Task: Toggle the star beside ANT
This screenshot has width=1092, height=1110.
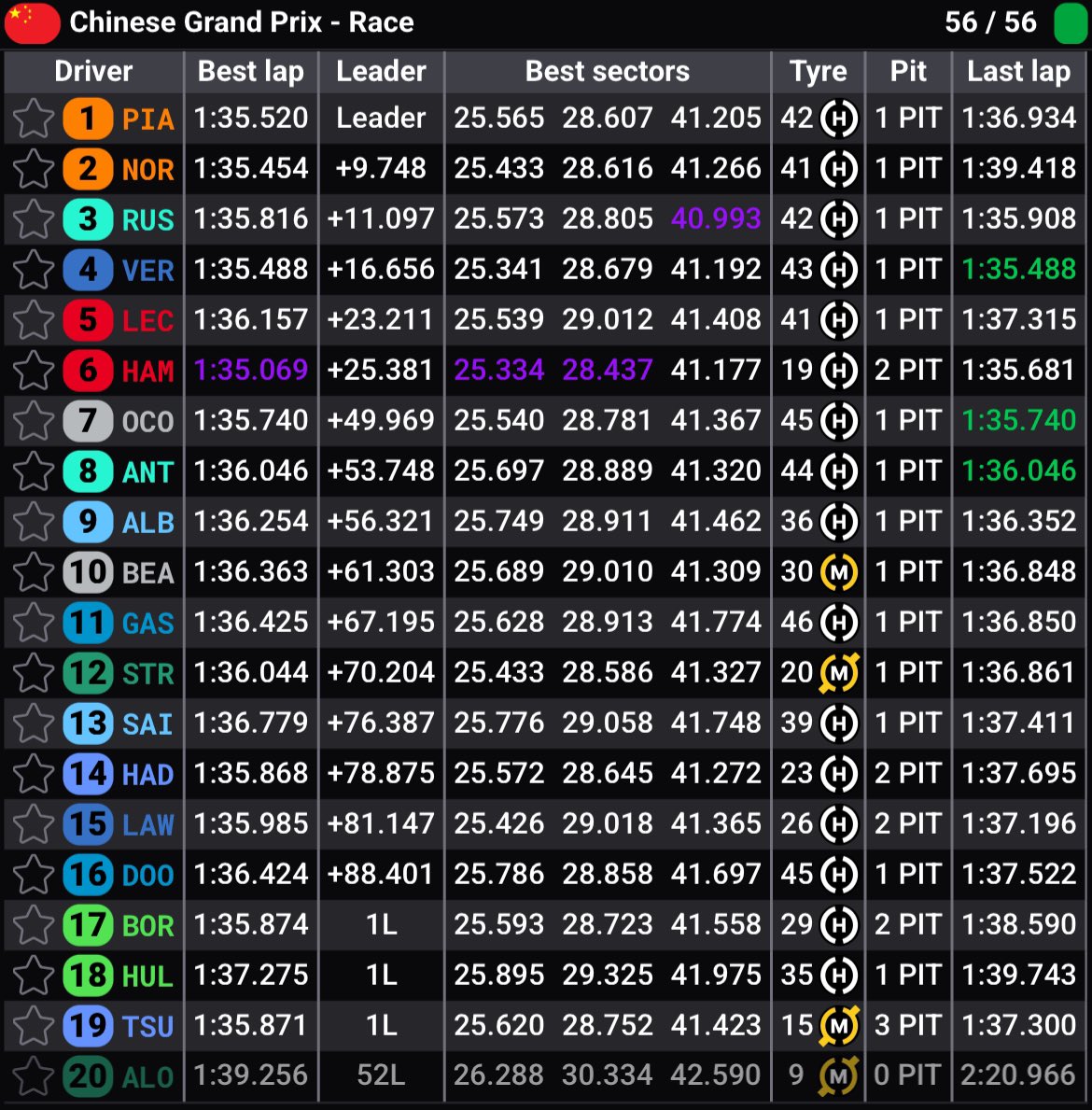Action: point(34,471)
